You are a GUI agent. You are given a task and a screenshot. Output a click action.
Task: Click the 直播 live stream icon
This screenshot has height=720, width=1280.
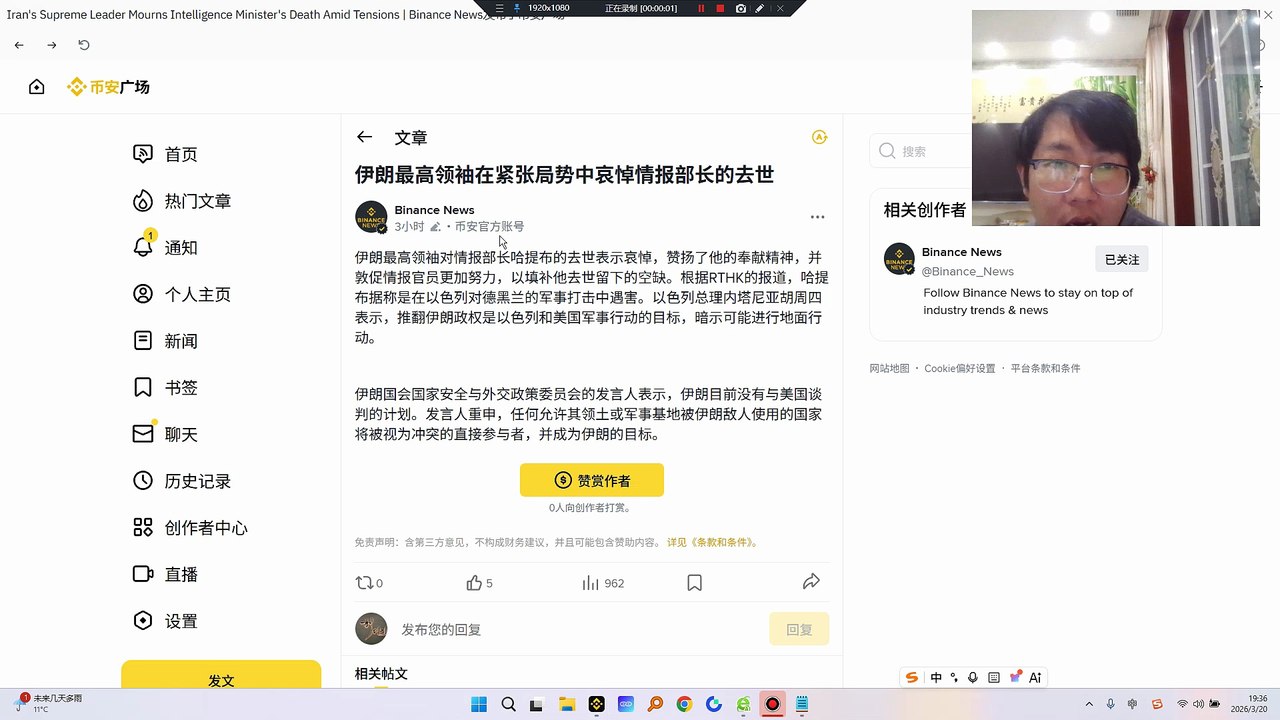click(x=143, y=574)
